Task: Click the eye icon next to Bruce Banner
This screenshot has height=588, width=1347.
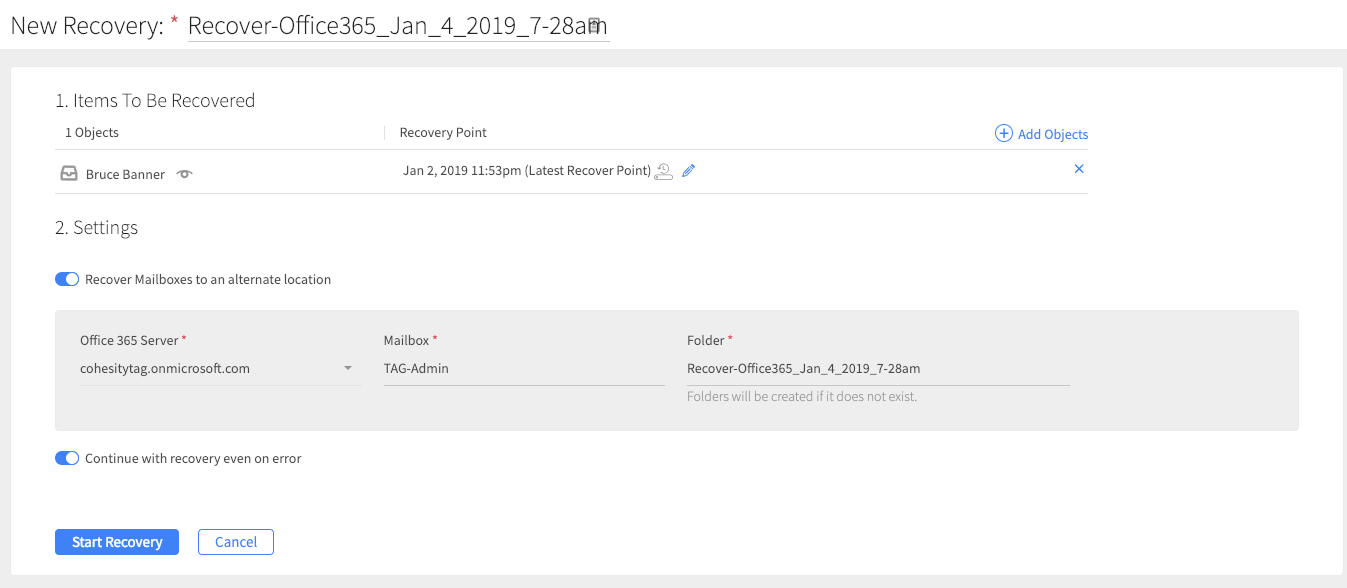Action: [184, 174]
